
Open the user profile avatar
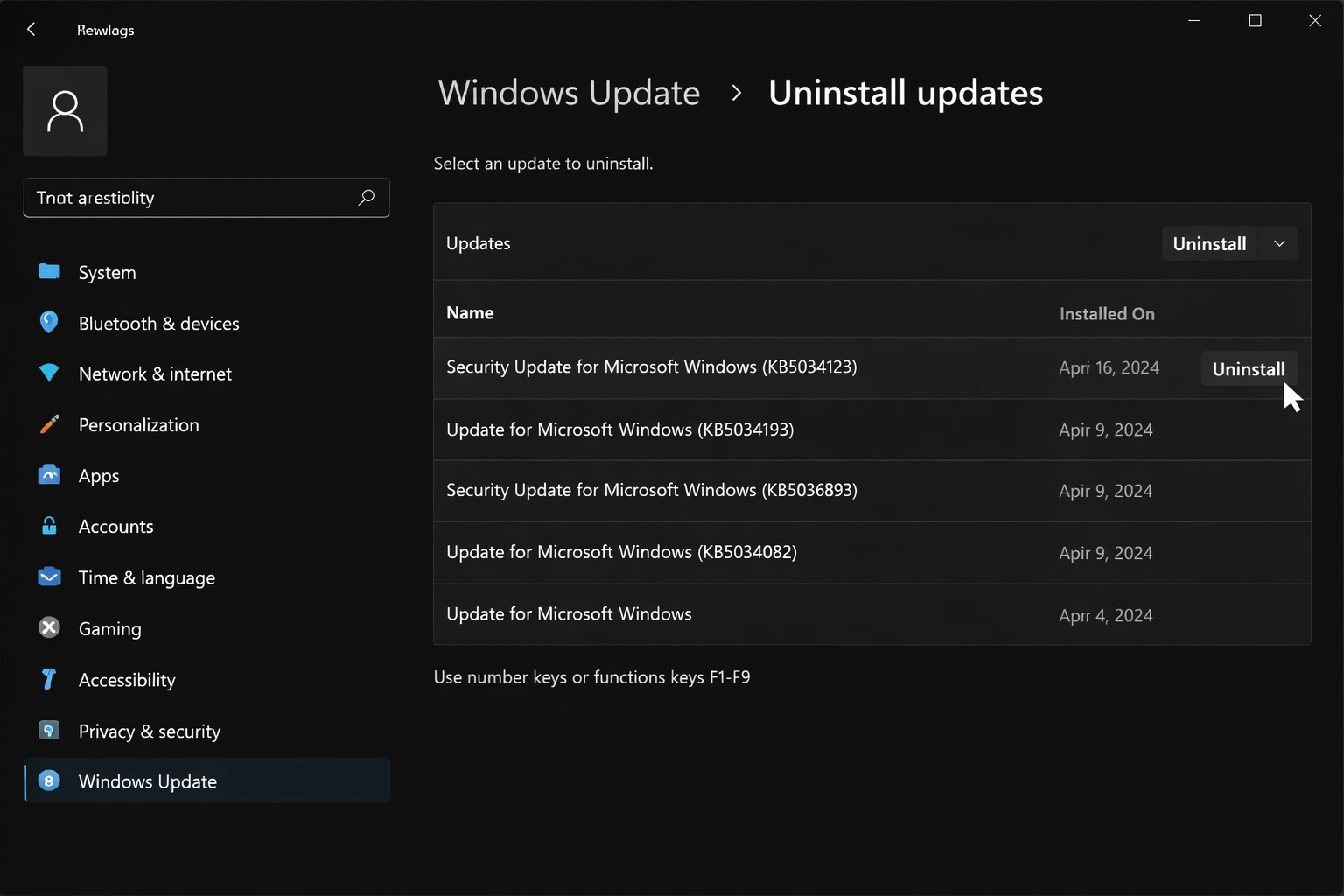coord(65,111)
